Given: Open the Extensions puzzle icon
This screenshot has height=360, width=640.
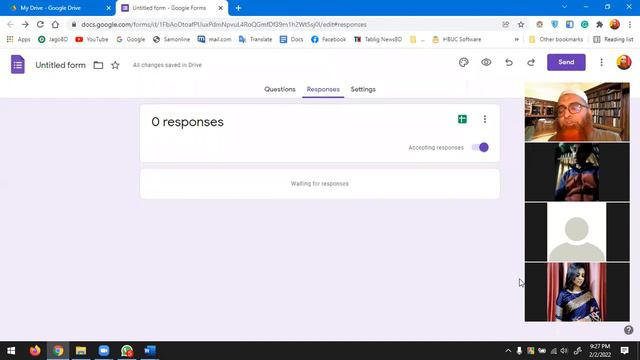Looking at the screenshot, I should point(599,24).
